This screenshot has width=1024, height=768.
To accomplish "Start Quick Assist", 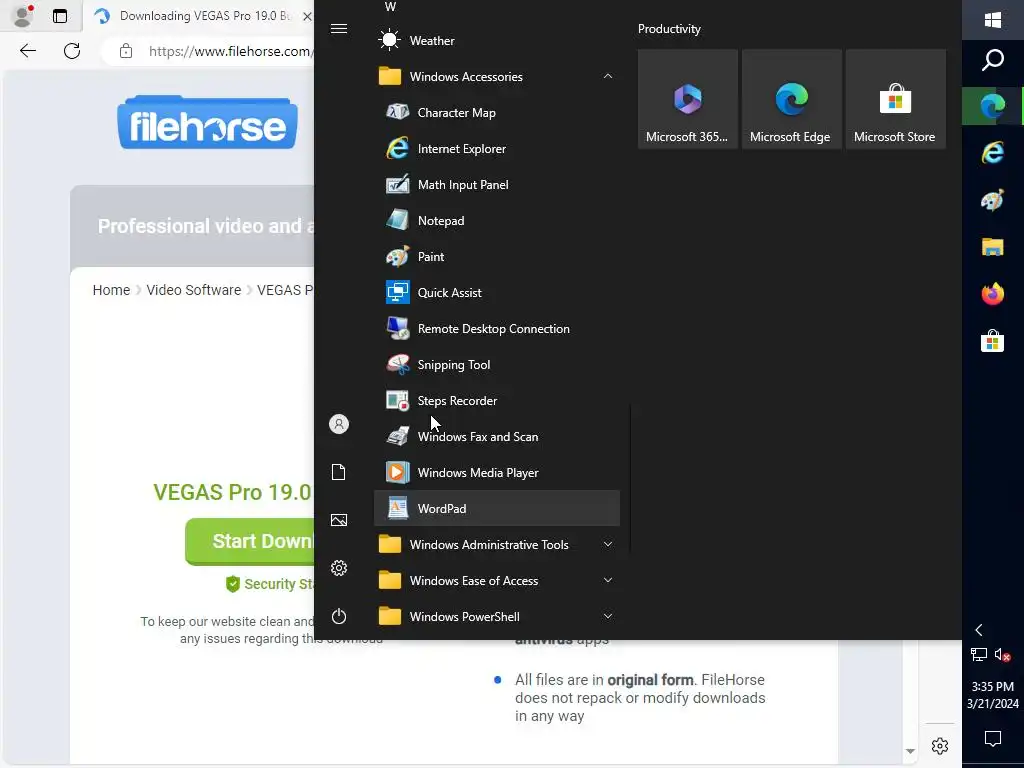I will click(x=496, y=292).
